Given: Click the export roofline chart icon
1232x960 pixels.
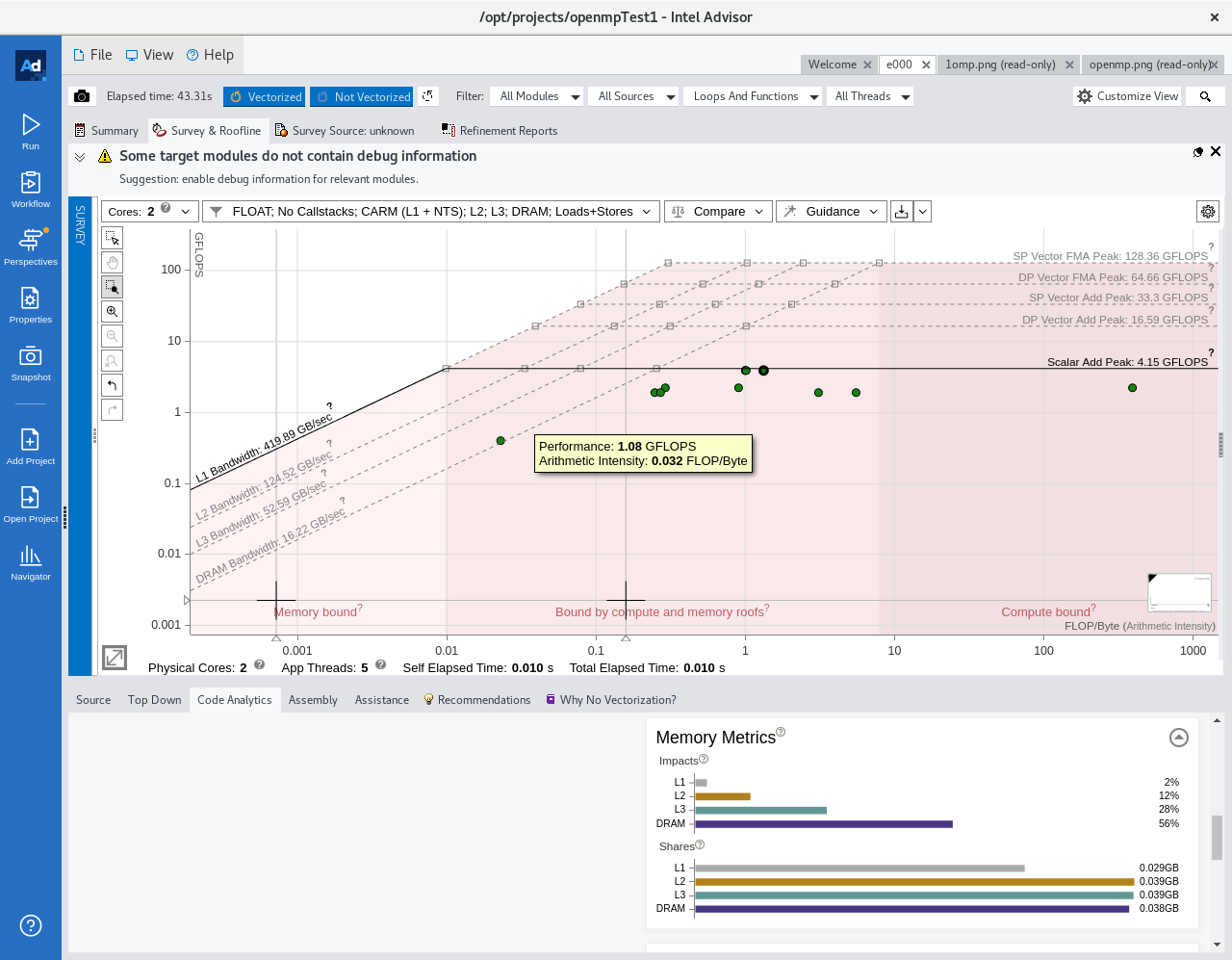Looking at the screenshot, I should 901,212.
